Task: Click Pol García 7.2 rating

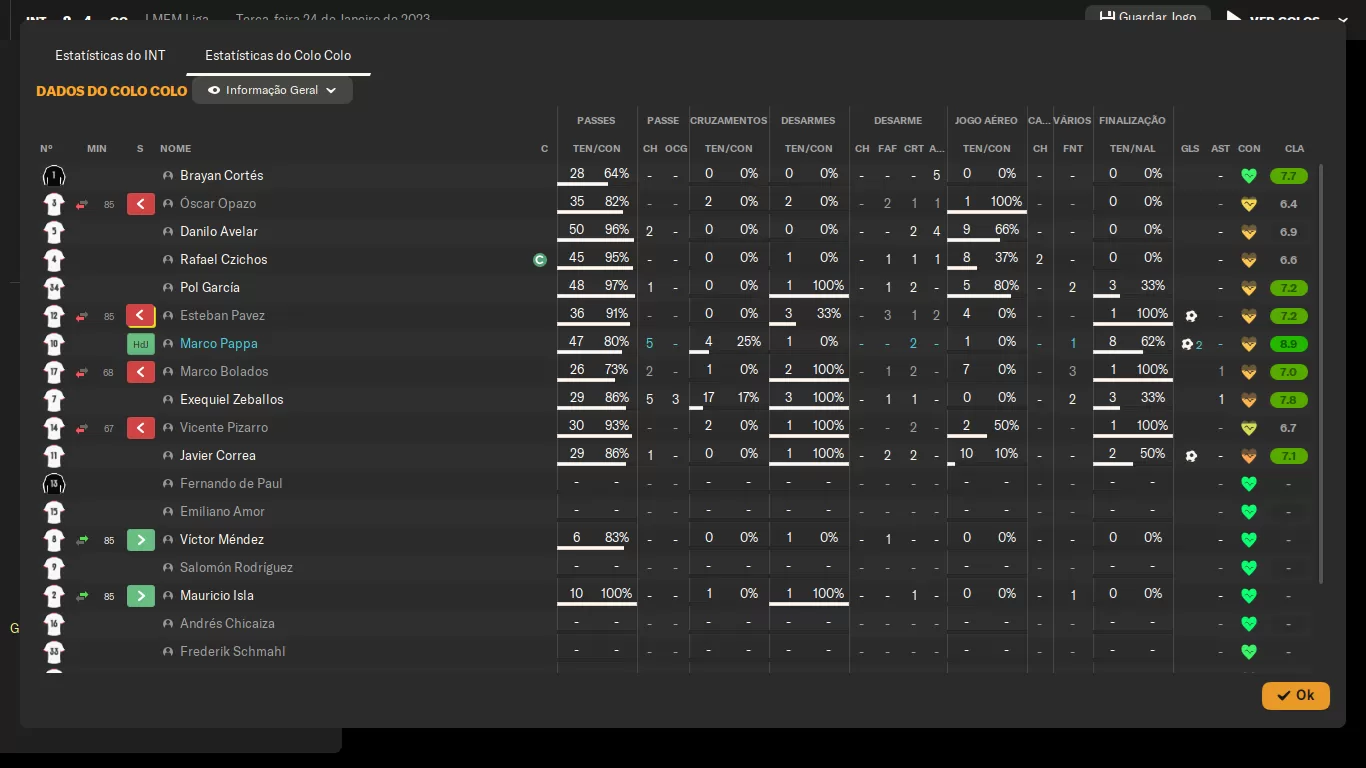Action: coord(1288,288)
